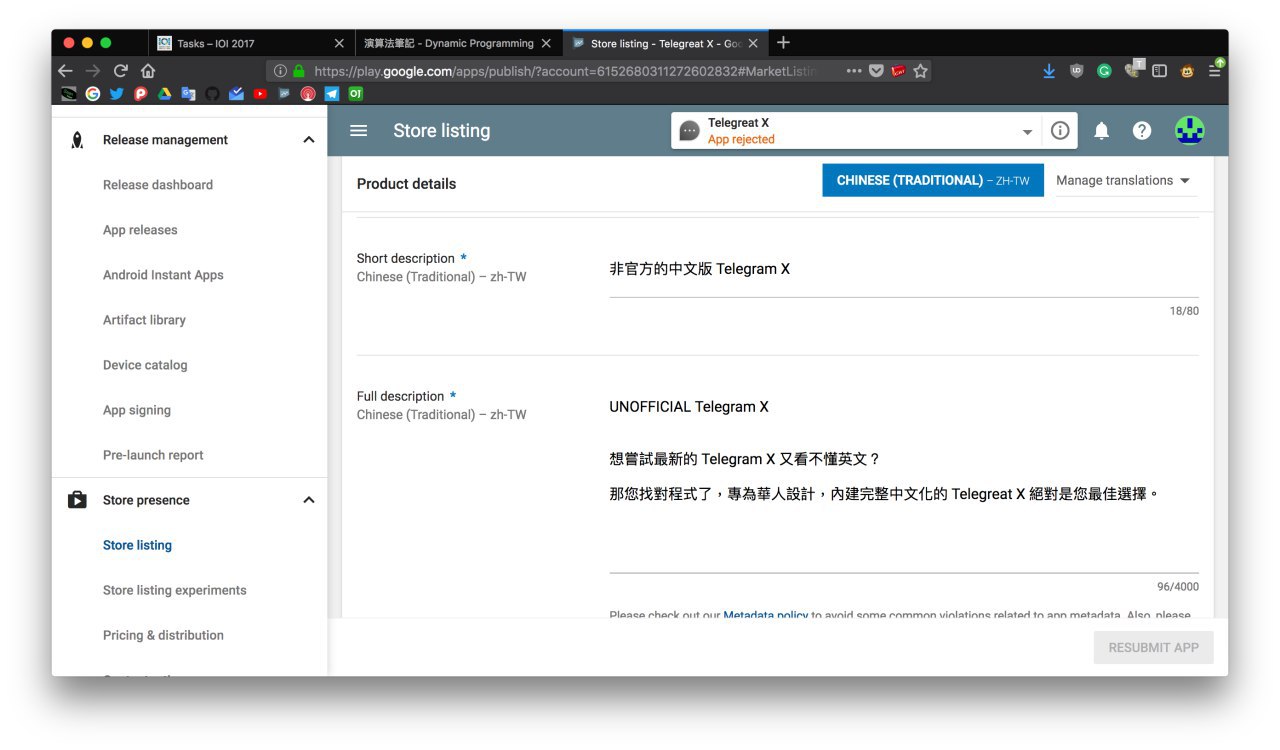Click the Telegram bookmark icon
This screenshot has width=1280, height=750.
pyautogui.click(x=332, y=94)
